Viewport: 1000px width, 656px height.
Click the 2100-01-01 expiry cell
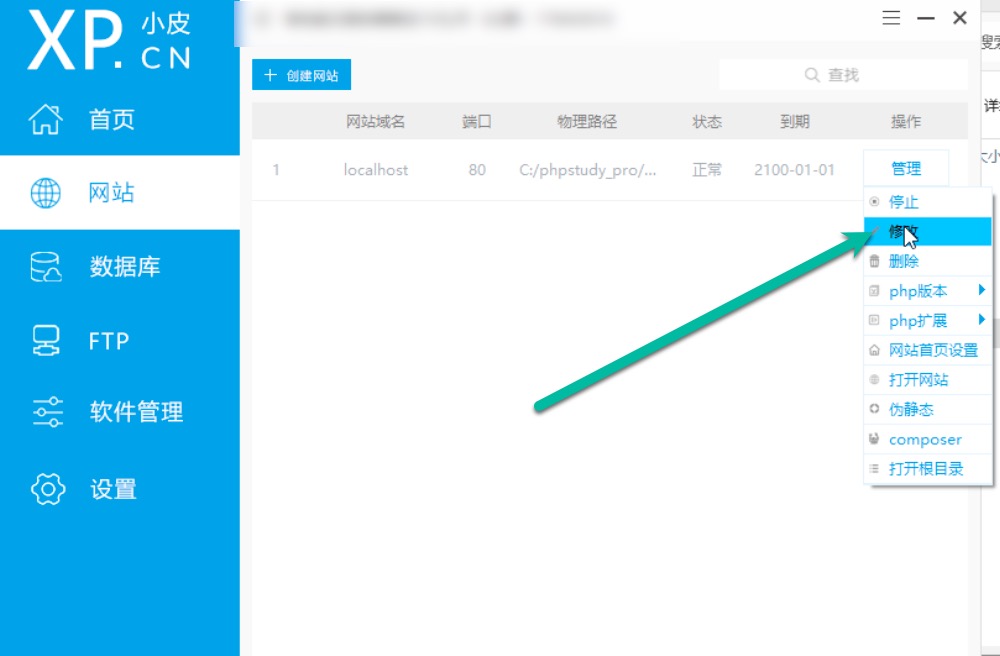pos(794,170)
